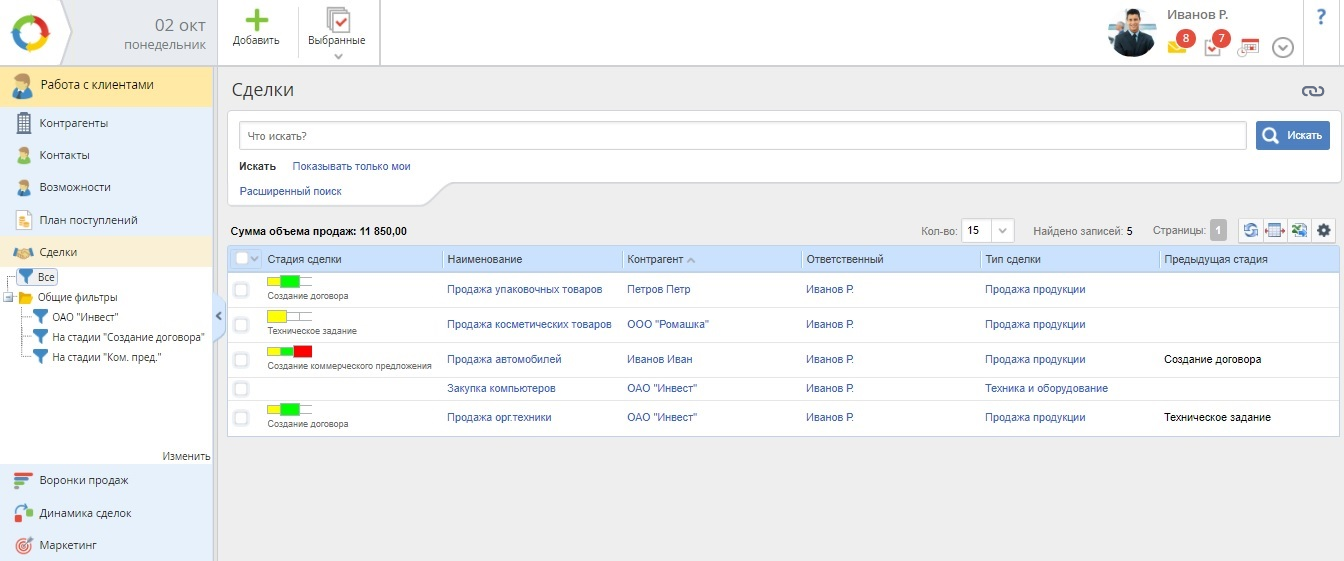Click the Что искать search input field

point(742,135)
